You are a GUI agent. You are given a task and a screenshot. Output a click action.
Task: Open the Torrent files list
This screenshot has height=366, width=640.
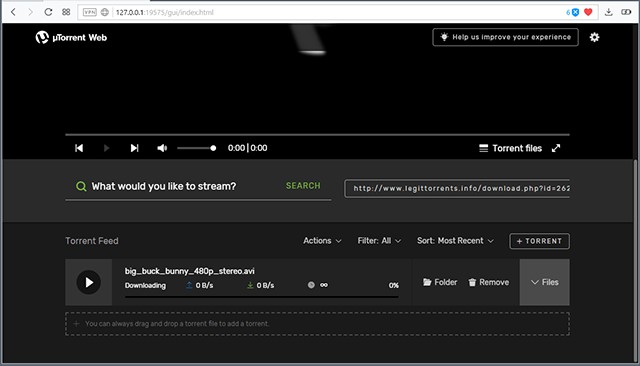(x=510, y=148)
